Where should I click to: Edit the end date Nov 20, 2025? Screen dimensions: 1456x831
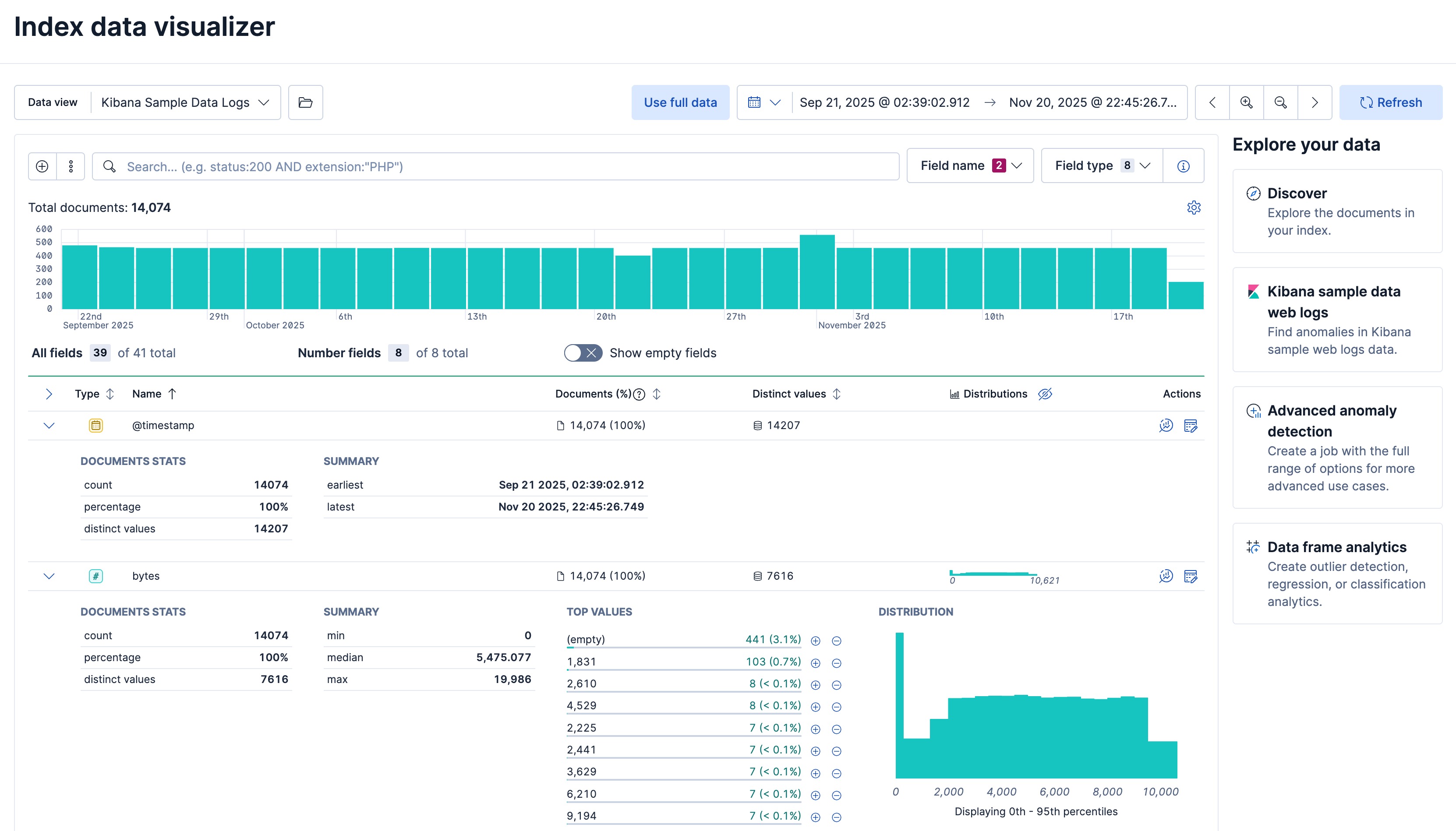tap(1092, 103)
